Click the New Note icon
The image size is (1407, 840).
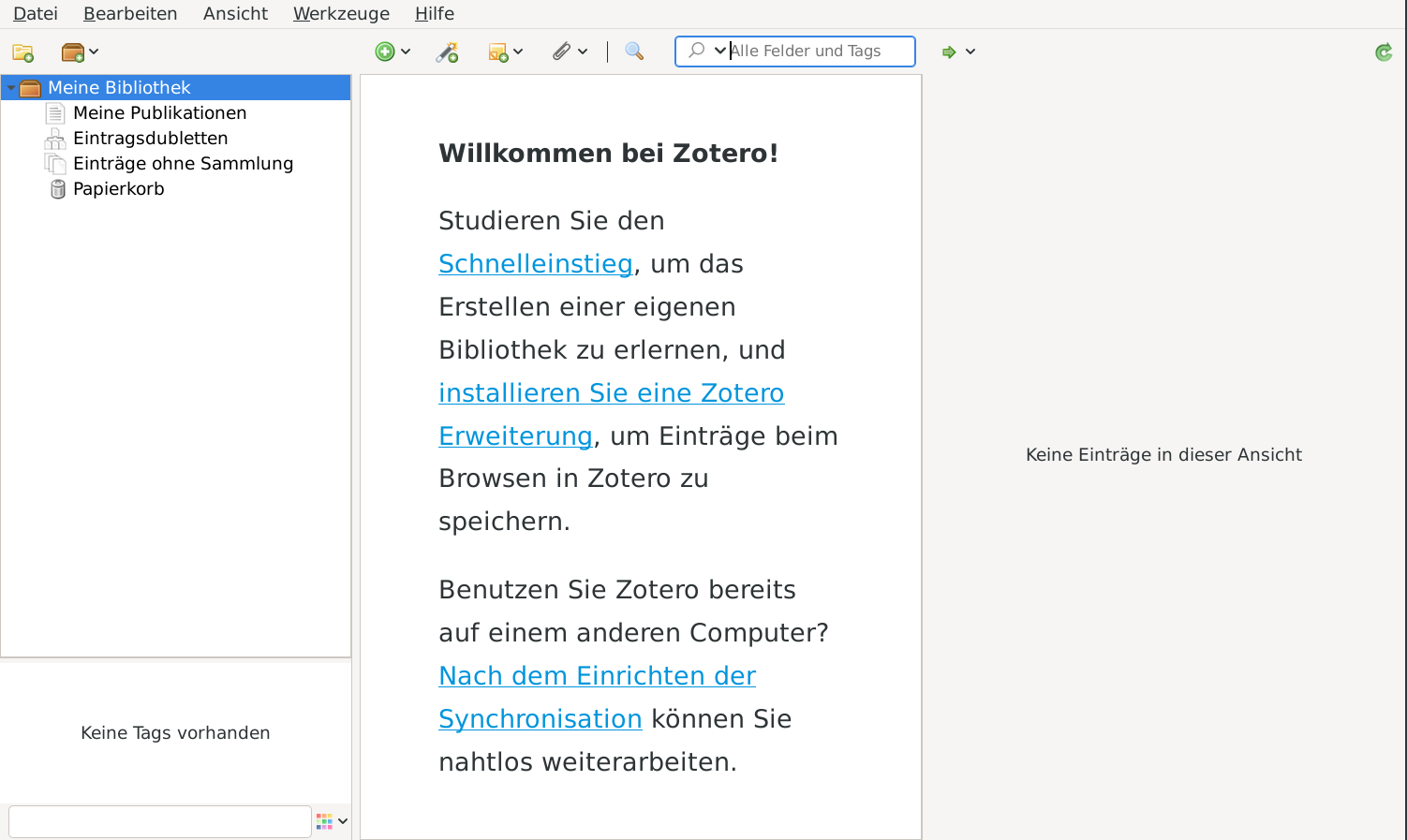pos(498,52)
